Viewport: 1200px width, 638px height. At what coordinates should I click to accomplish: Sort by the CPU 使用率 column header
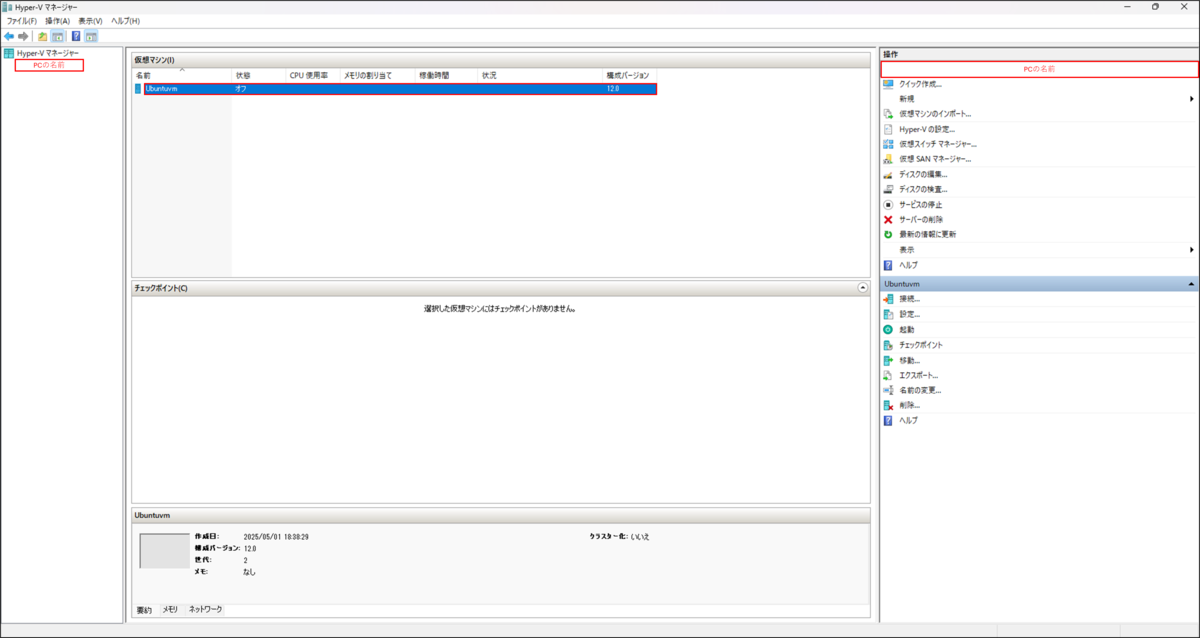(313, 75)
